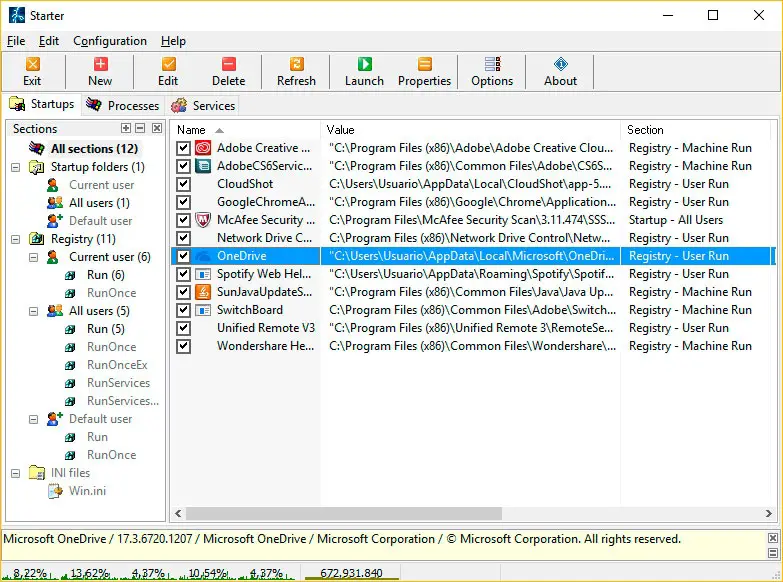
Task: Collapse the Default user registry node
Action: pos(33,419)
